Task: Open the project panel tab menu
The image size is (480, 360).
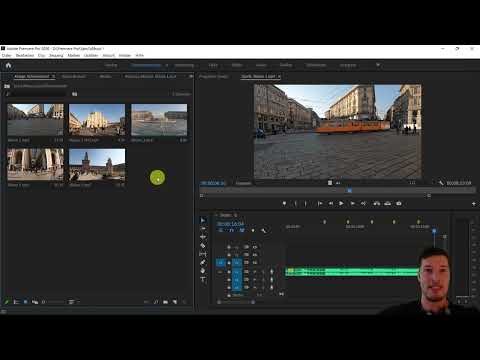Action: tap(53, 76)
